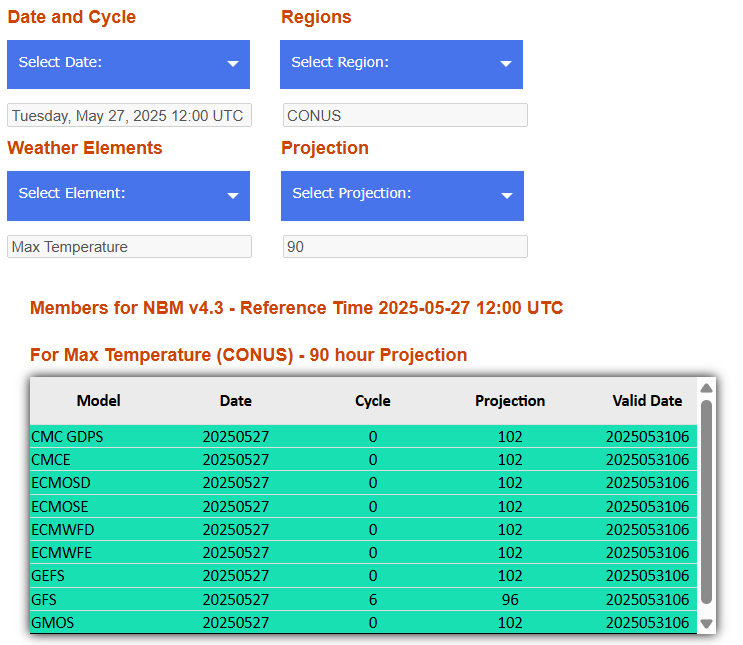
Task: Click the Members for NBM v4.3 heading
Action: (296, 308)
